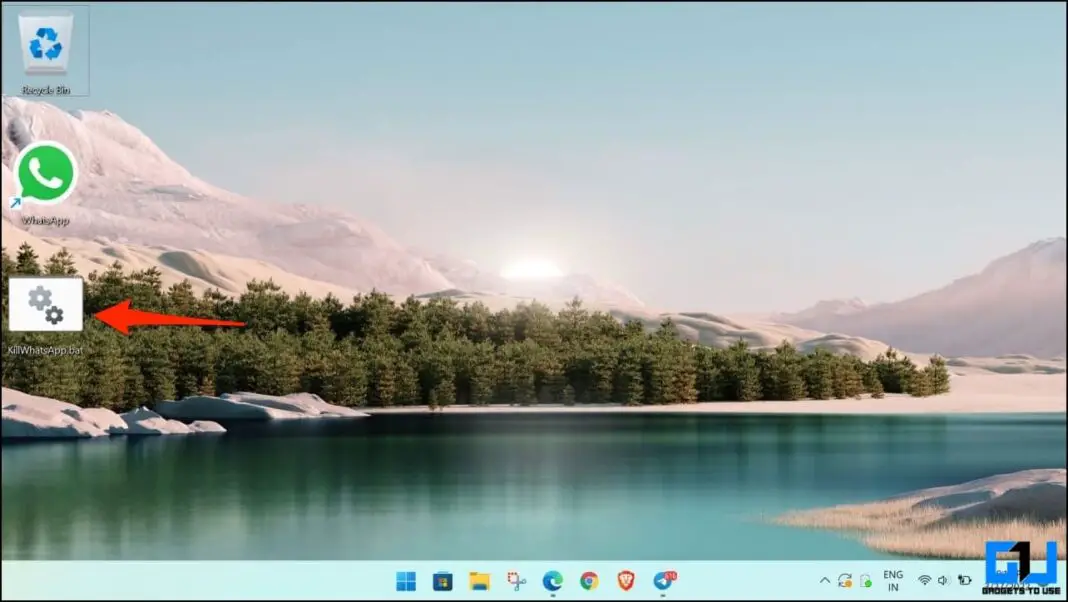
Task: Switch keyboard language via ENG IN
Action: coord(891,579)
